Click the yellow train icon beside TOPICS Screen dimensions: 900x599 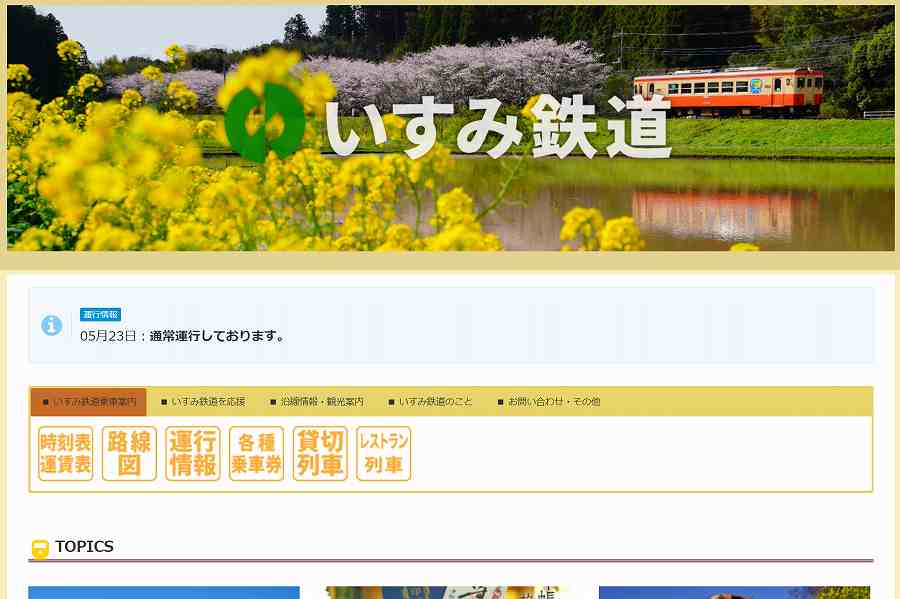tap(40, 549)
